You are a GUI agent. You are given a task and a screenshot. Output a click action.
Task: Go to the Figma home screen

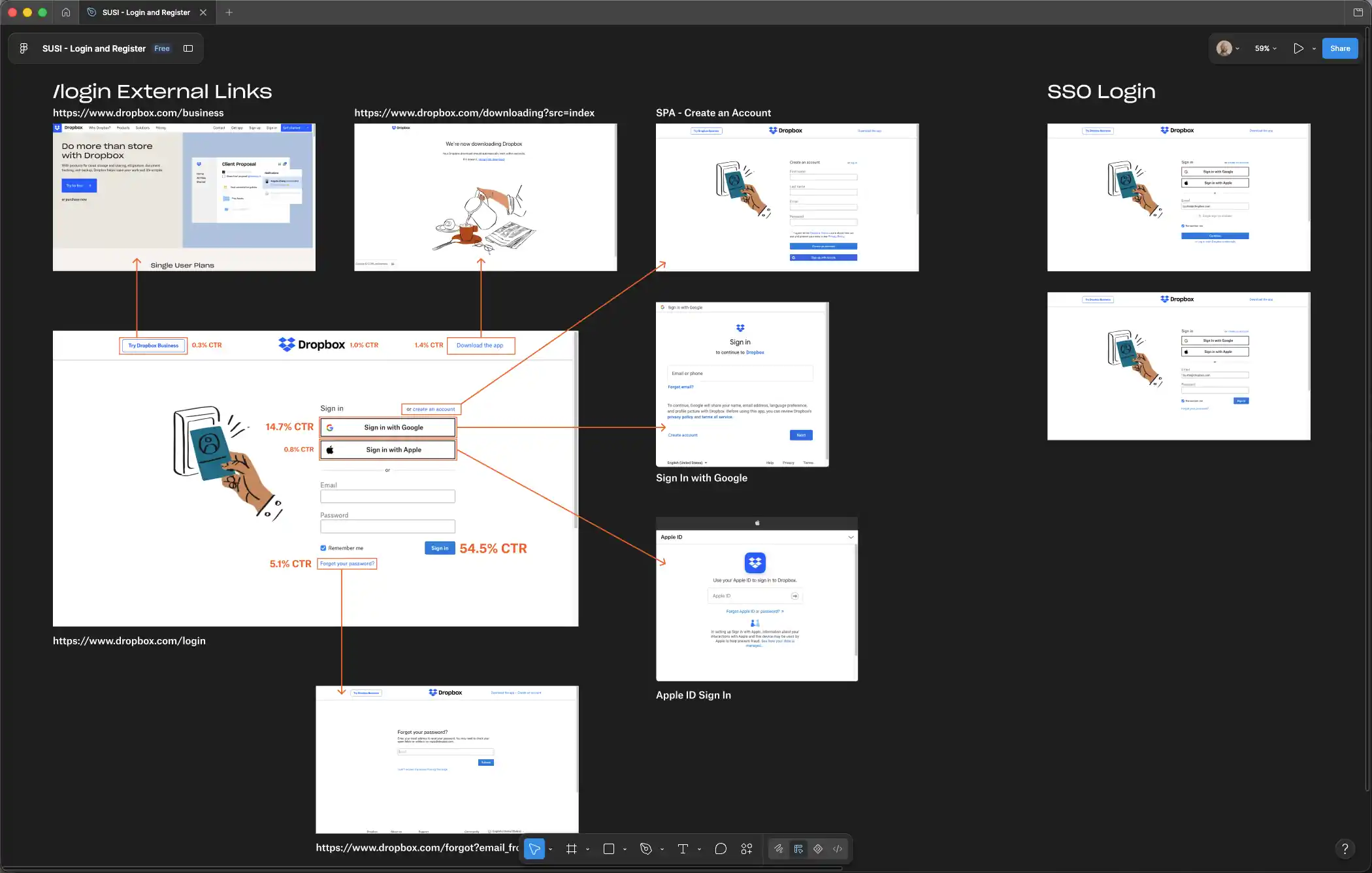tap(66, 12)
